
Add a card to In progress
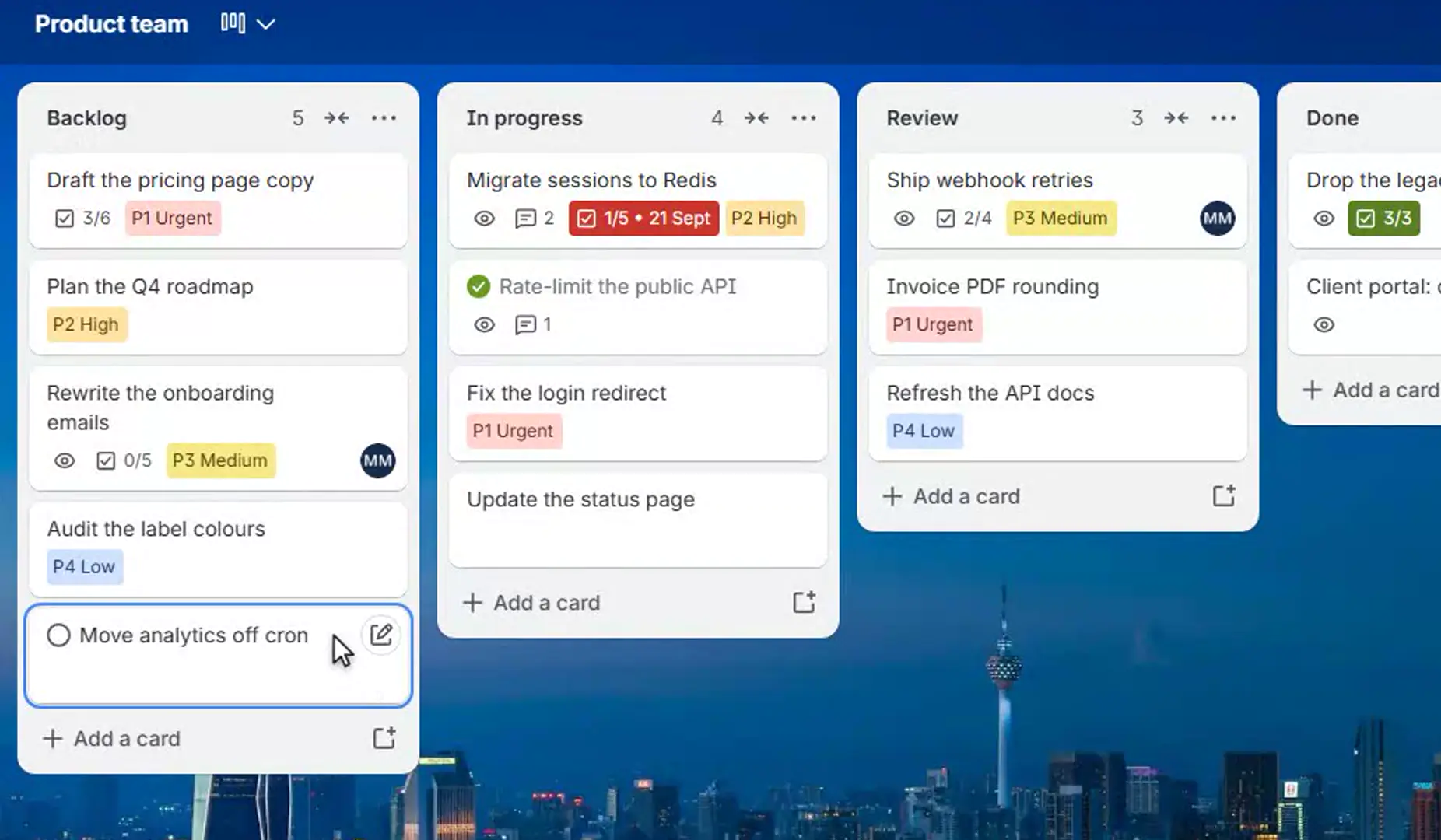(x=532, y=603)
